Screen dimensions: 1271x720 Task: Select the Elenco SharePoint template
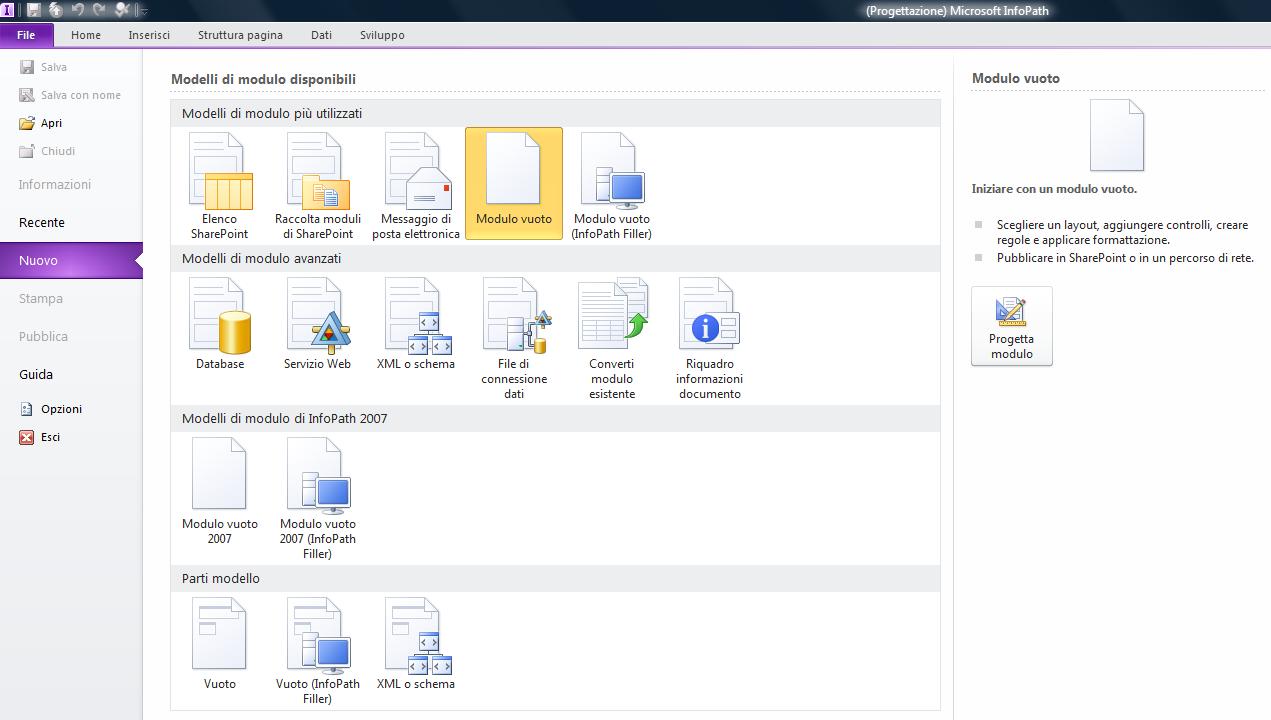(x=220, y=185)
